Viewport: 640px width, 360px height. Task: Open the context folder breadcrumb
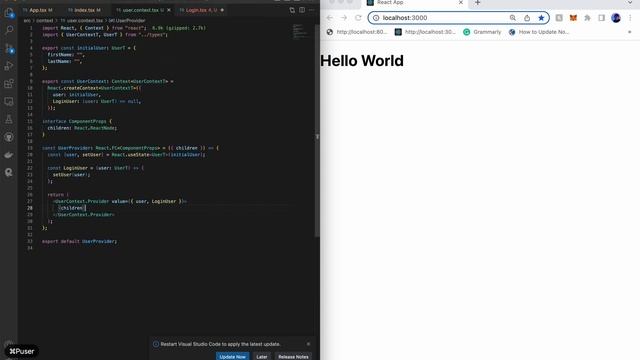[45, 20]
